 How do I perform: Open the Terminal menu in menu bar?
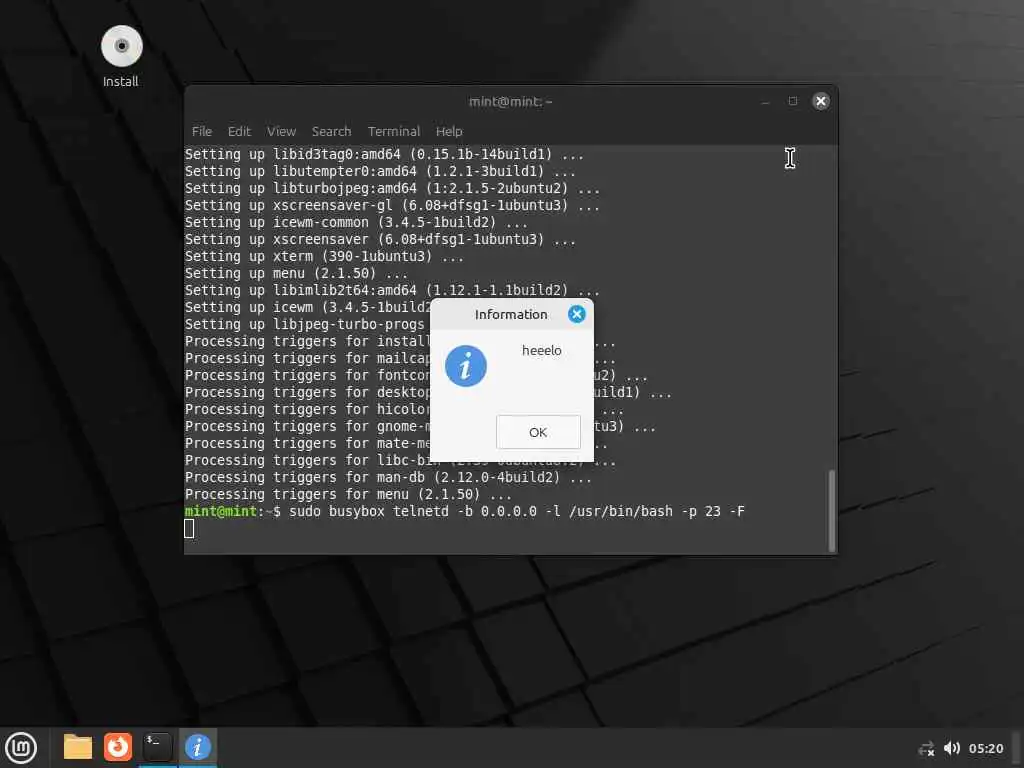click(x=394, y=131)
